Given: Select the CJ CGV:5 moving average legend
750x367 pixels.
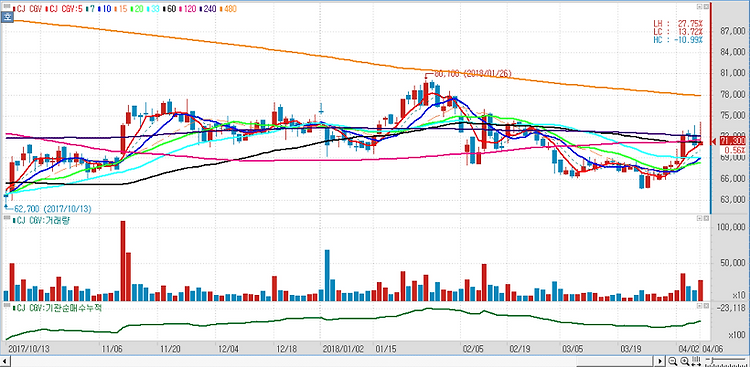Looking at the screenshot, I should coord(65,9).
